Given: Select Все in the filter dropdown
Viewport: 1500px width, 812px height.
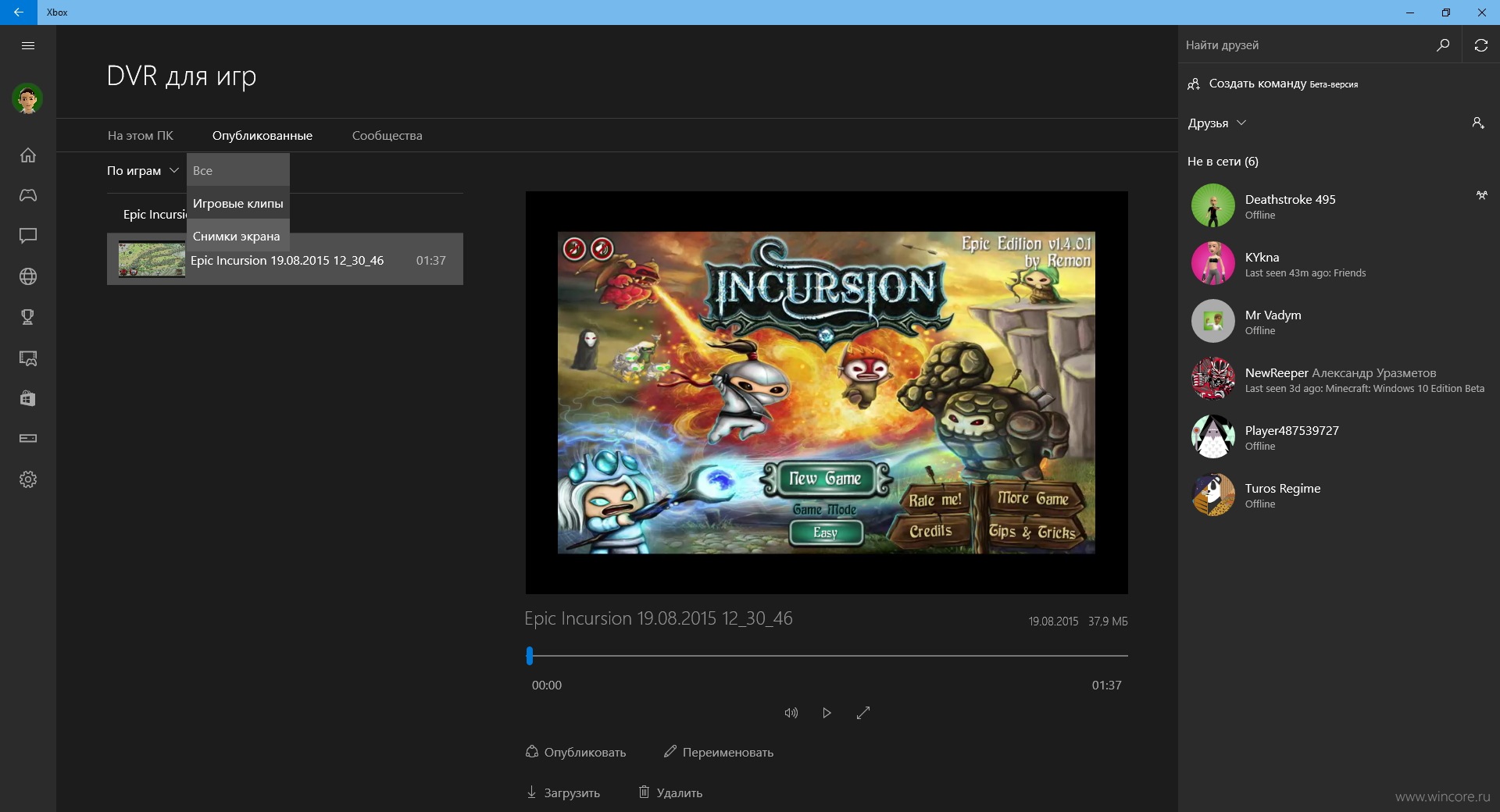Looking at the screenshot, I should 237,170.
